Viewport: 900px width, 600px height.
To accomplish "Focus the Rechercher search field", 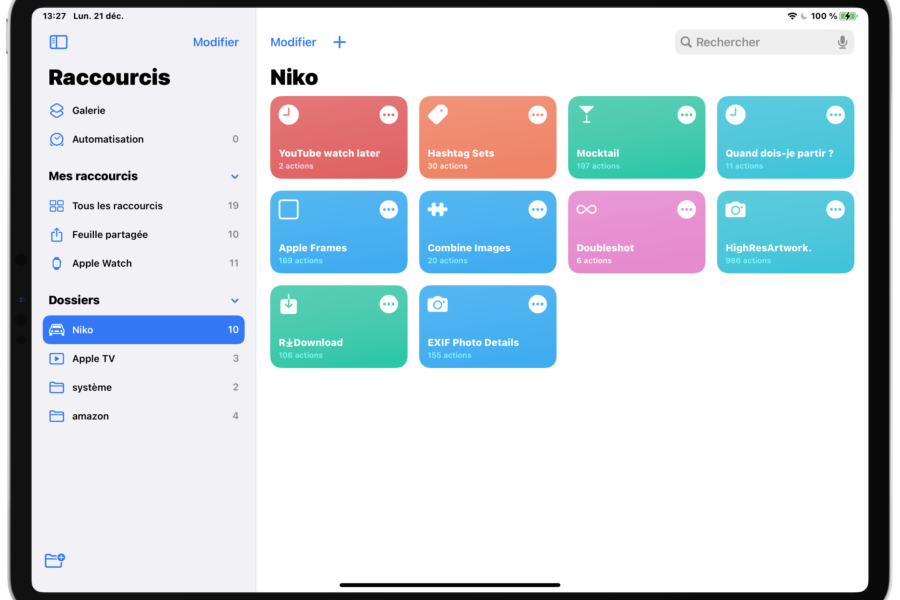I will (x=764, y=42).
